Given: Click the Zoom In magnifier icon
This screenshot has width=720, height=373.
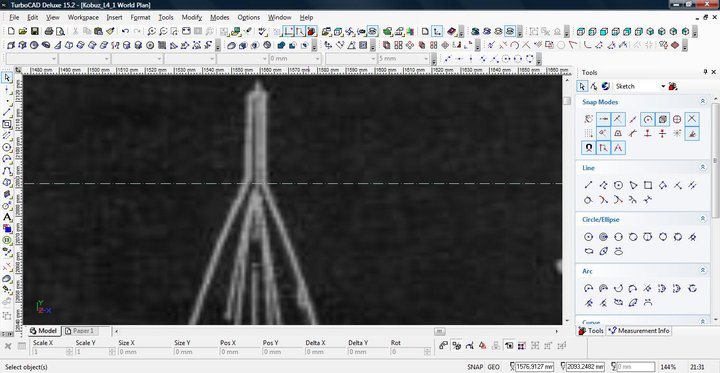Looking at the screenshot, I should [x=151, y=32].
